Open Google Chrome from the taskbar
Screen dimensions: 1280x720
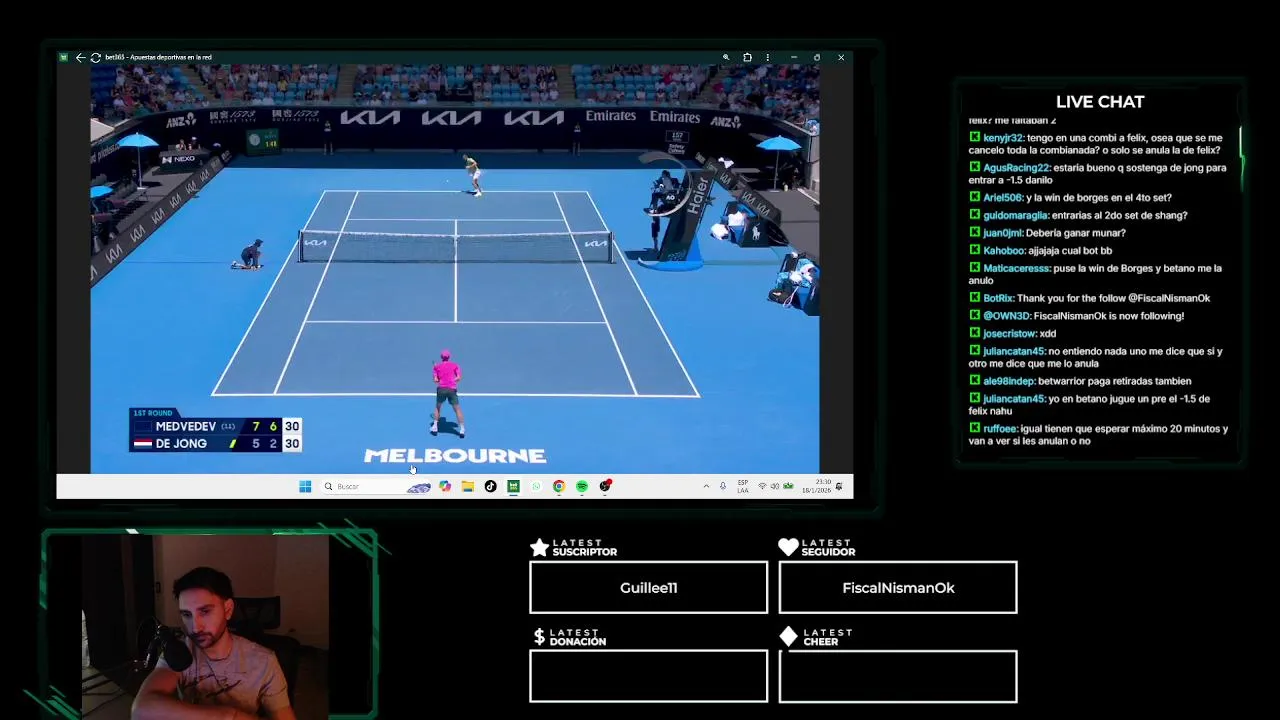pos(559,486)
